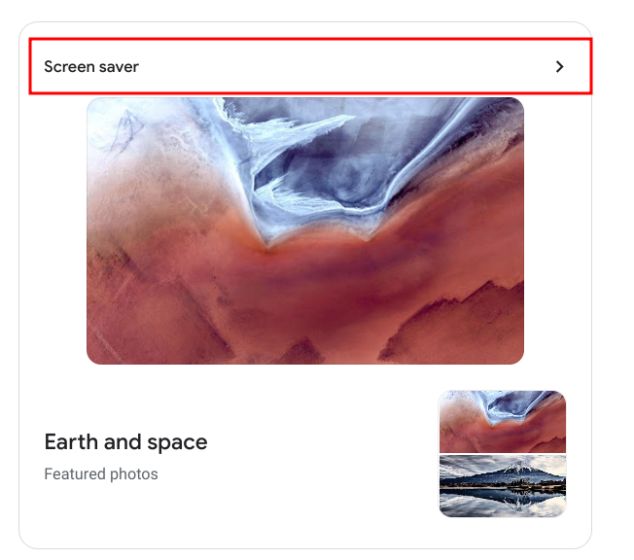Select the large red and blue preview image
The image size is (634, 560).
pyautogui.click(x=305, y=230)
